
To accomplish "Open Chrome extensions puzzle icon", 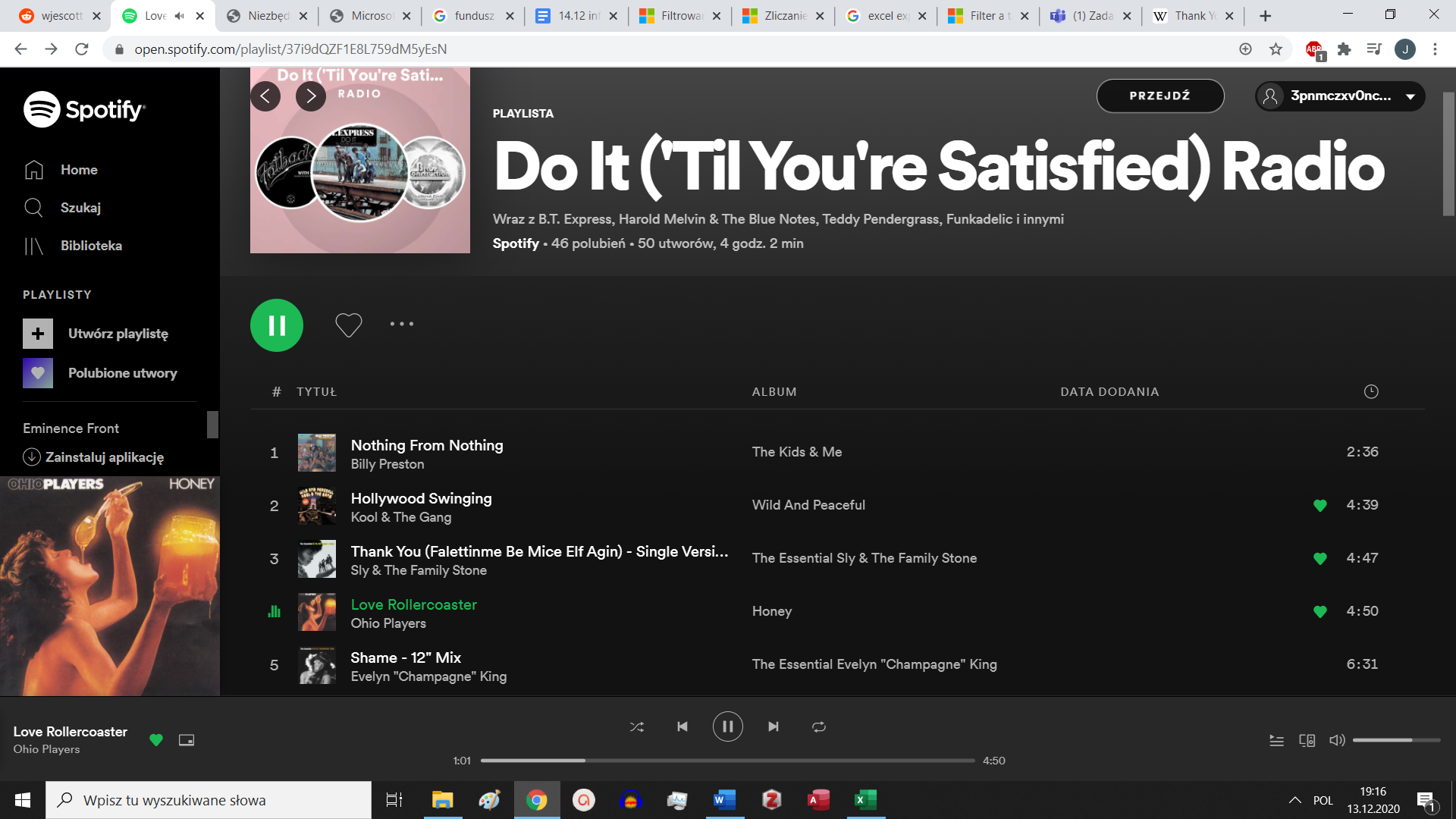I will 1344,49.
